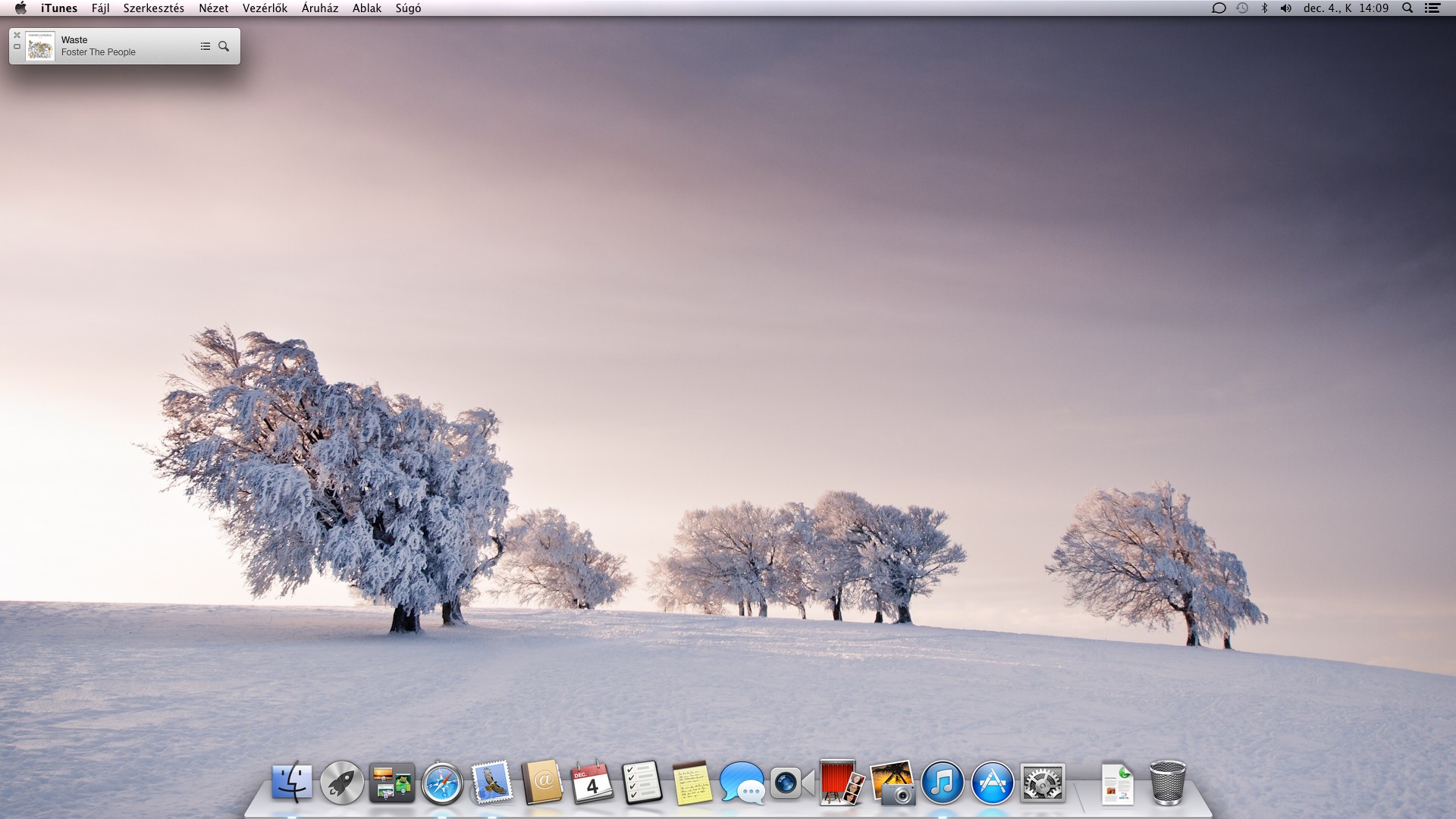Screen dimensions: 1456x819
Task: Launch Safari from the Dock
Action: (x=442, y=783)
